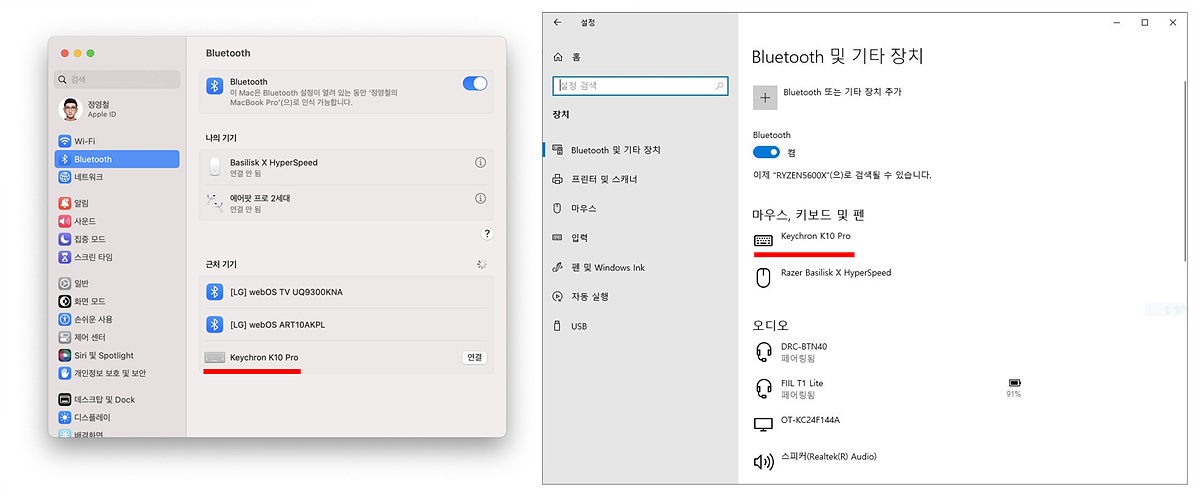This screenshot has width=1200, height=497.
Task: Select [LG] webOS ART10AKPL device
Action: 345,324
